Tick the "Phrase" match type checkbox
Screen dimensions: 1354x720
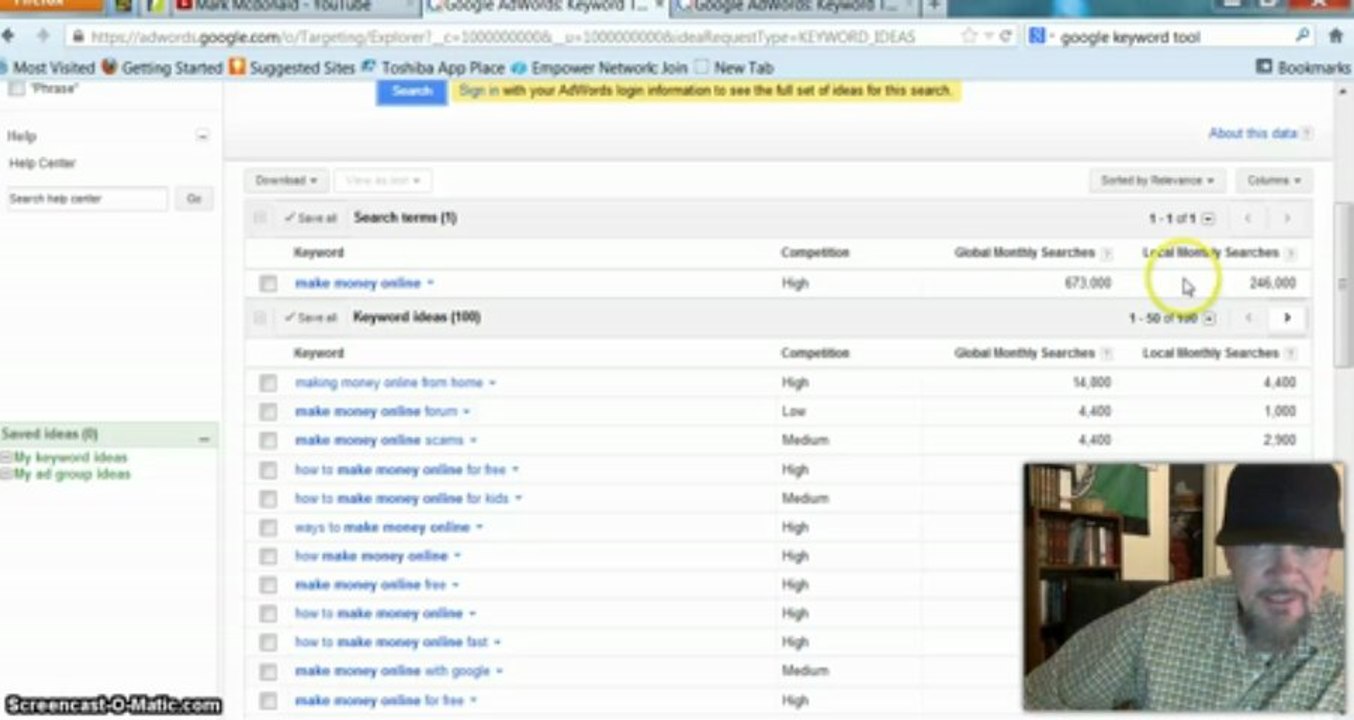click(16, 89)
